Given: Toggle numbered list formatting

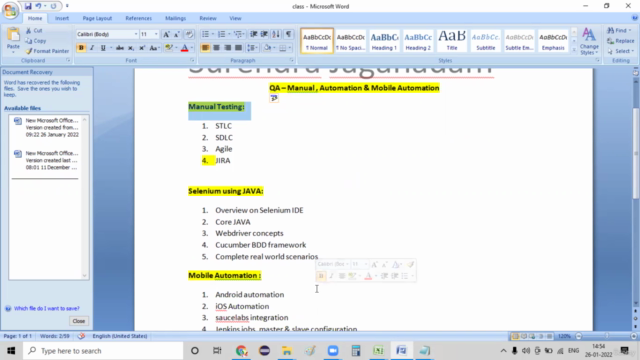Looking at the screenshot, I should tap(221, 34).
